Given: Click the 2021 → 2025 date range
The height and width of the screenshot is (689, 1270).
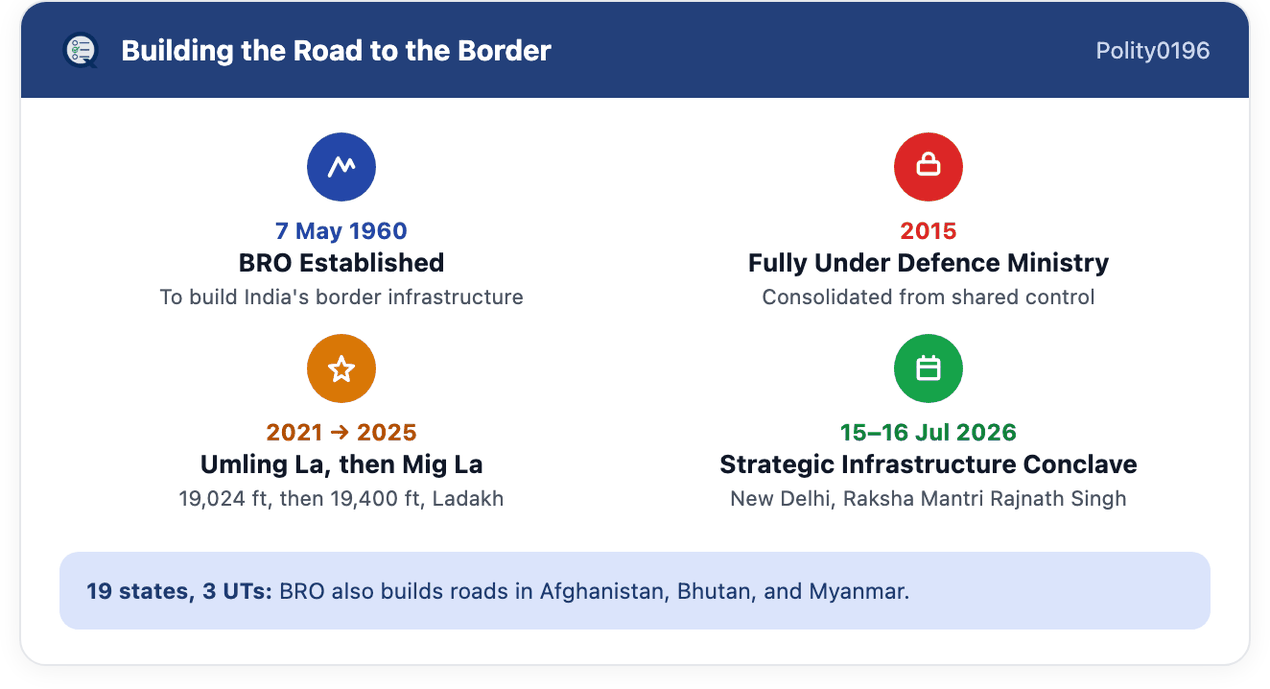Looking at the screenshot, I should tap(341, 433).
